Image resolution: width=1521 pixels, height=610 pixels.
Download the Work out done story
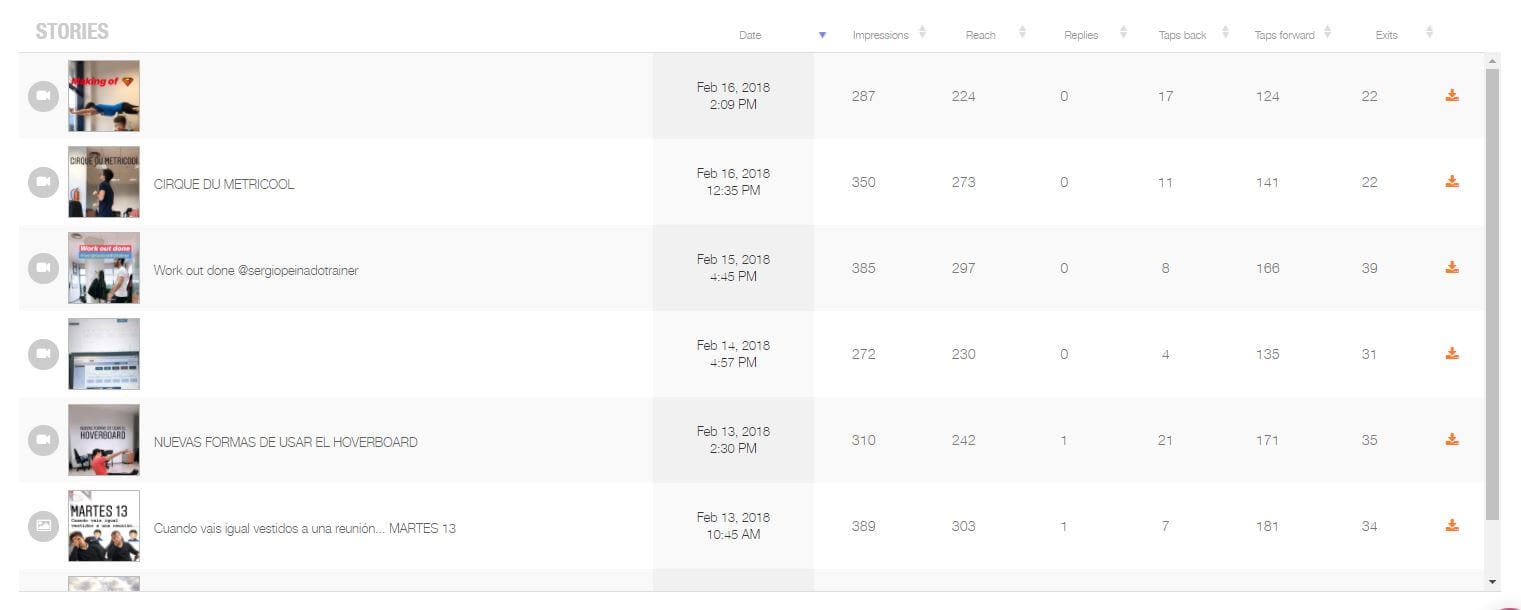[x=1452, y=268]
